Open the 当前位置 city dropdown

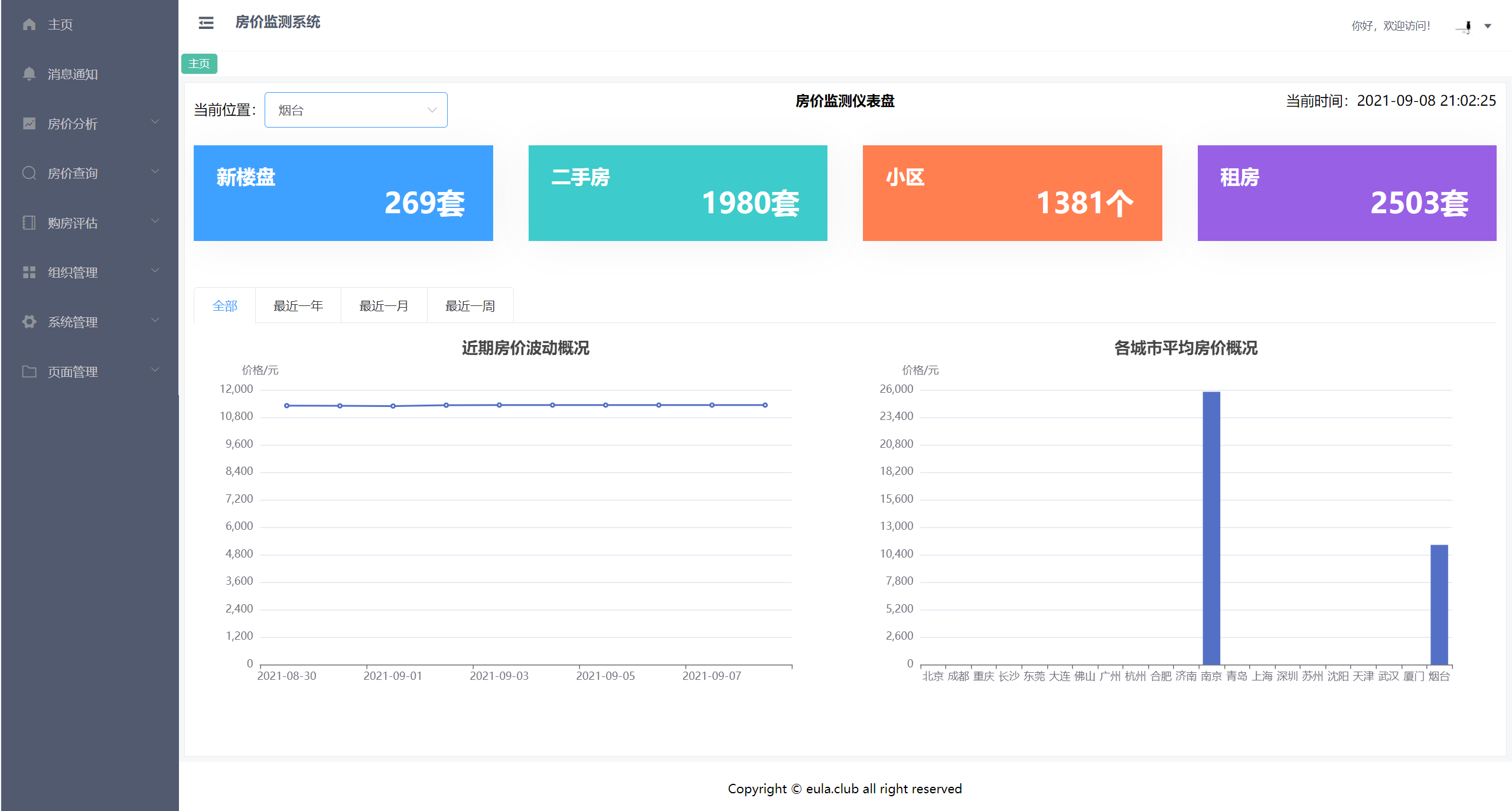[x=356, y=110]
